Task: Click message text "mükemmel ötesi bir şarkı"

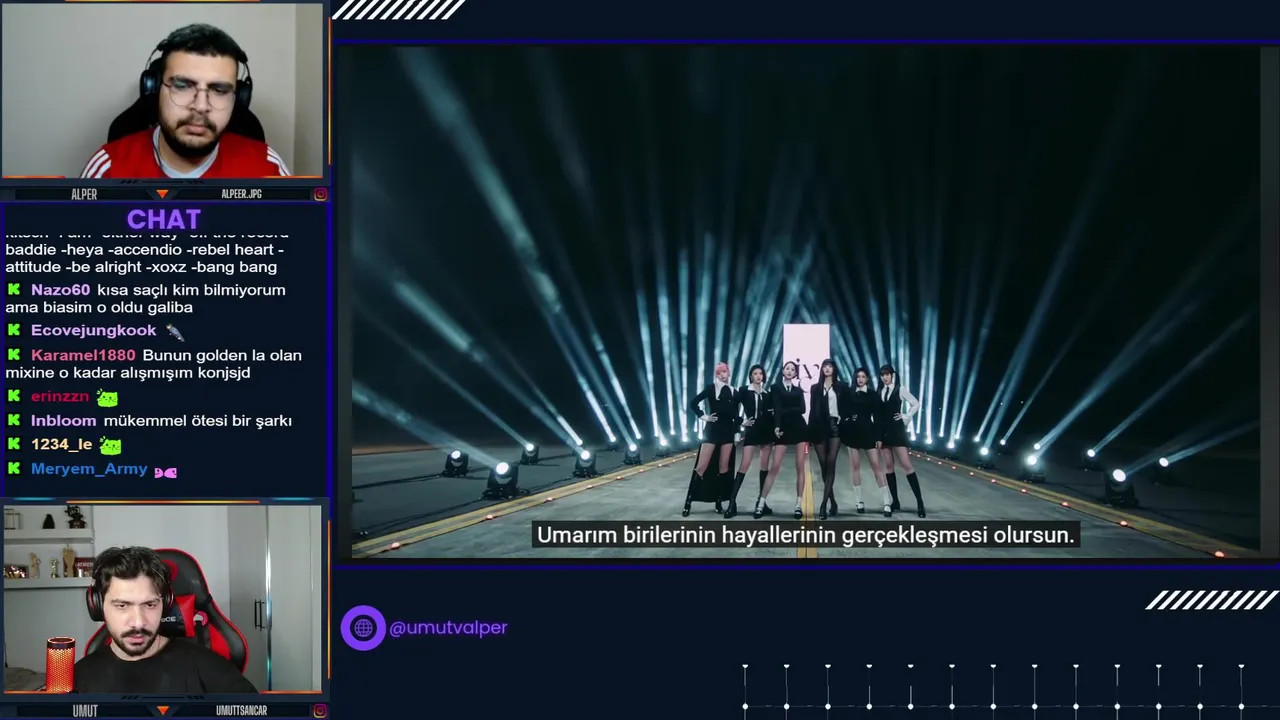Action: (x=198, y=421)
